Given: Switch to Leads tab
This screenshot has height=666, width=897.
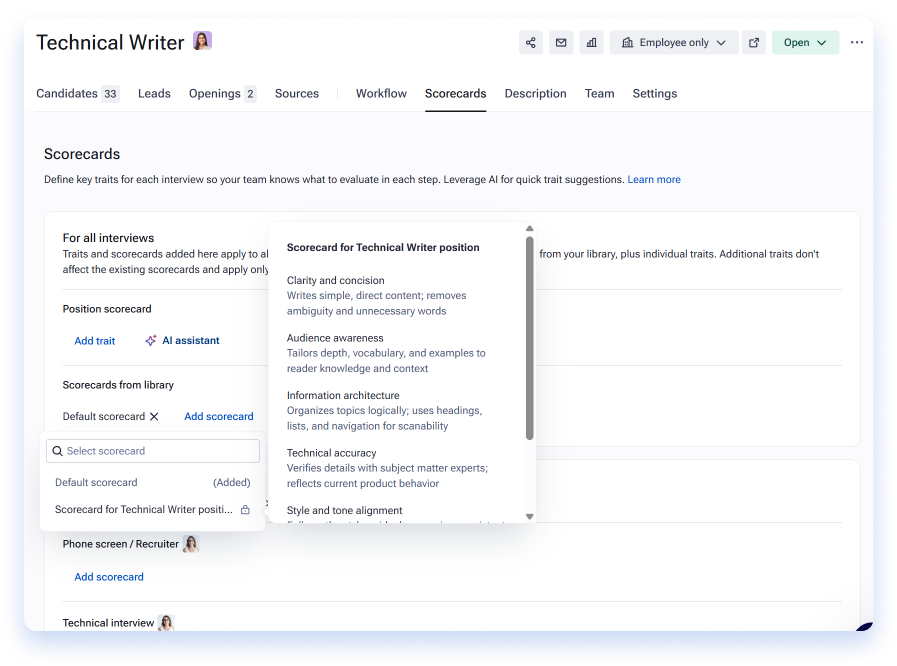Looking at the screenshot, I should 154,93.
